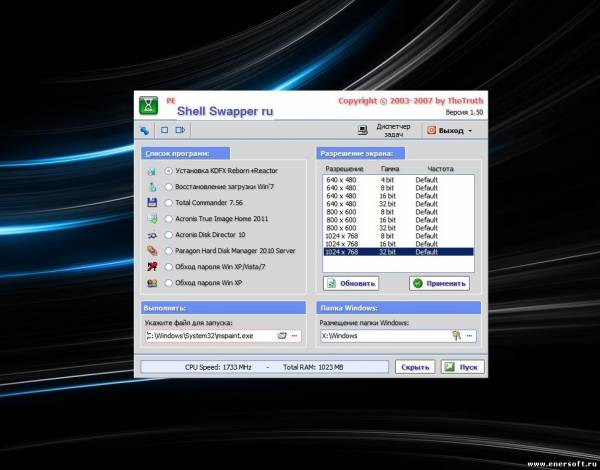Image resolution: width=600 pixels, height=470 pixels.
Task: Select the 640 x 480 4 bit resolution row
Action: (x=398, y=180)
